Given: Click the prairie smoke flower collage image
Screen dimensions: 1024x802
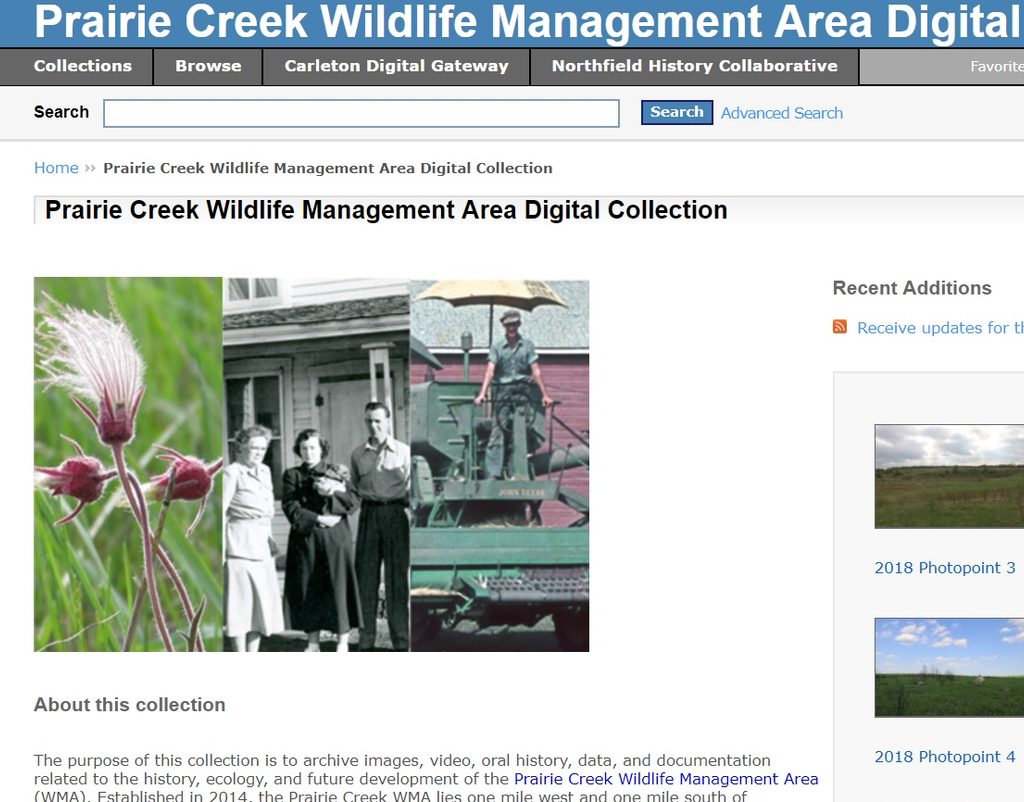Looking at the screenshot, I should (312, 464).
